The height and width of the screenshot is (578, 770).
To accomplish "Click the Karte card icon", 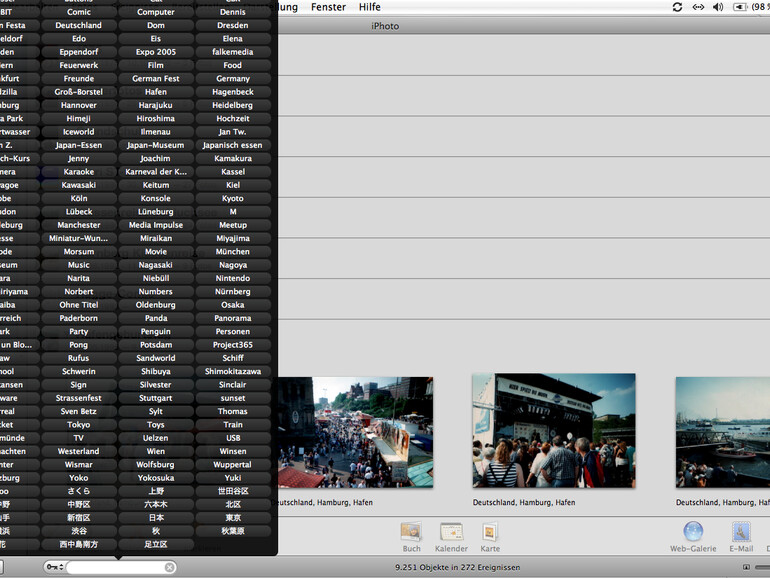I will [x=490, y=532].
